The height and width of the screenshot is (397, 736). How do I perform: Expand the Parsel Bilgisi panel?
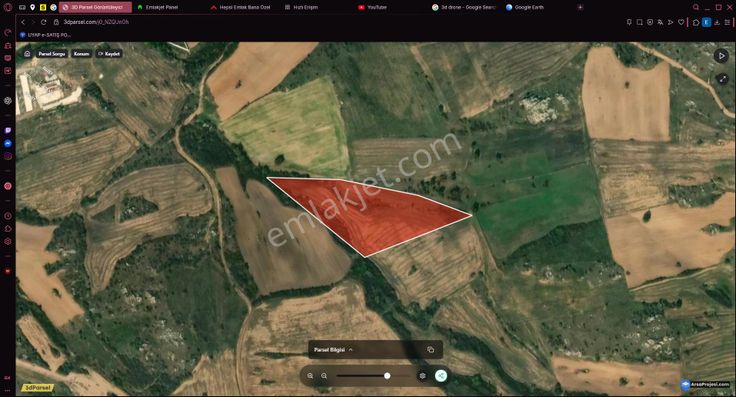pos(333,350)
